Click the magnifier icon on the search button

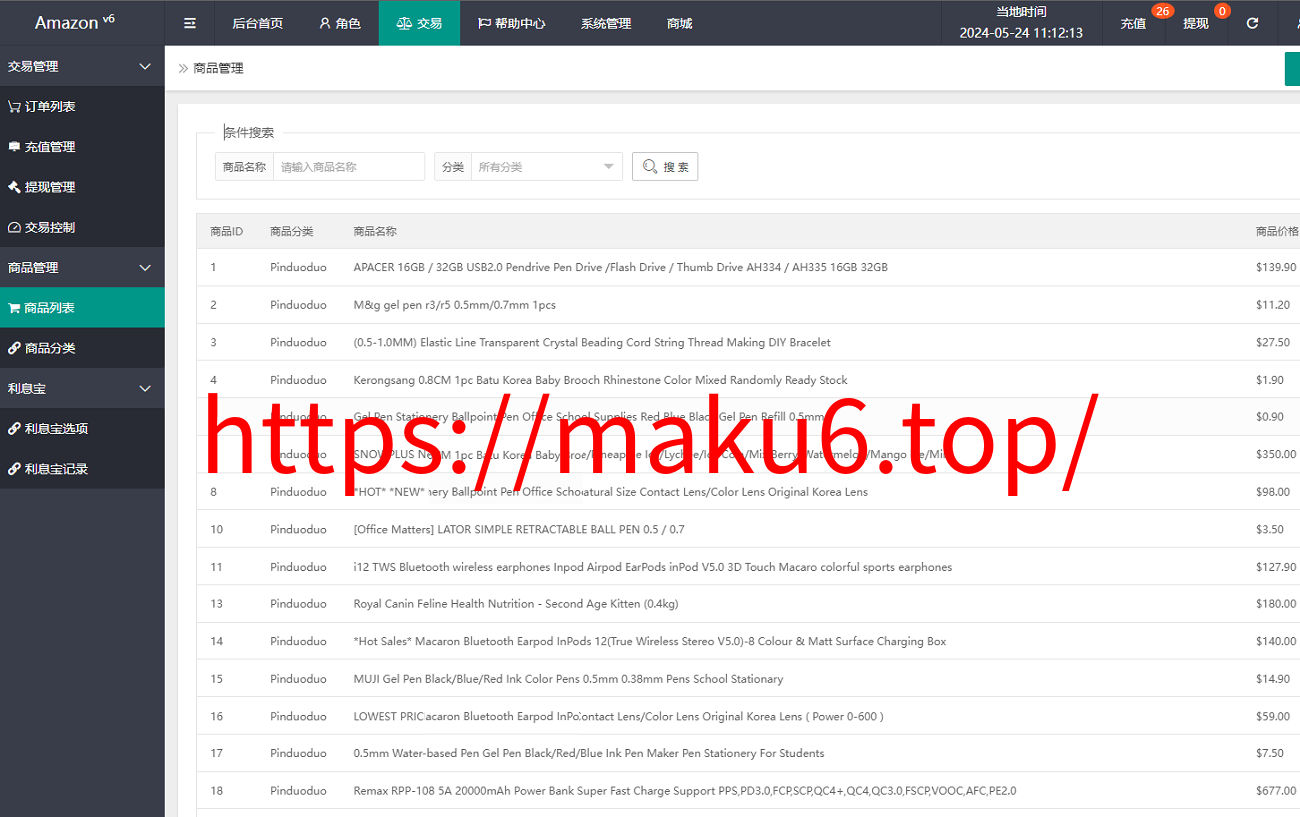coord(650,167)
